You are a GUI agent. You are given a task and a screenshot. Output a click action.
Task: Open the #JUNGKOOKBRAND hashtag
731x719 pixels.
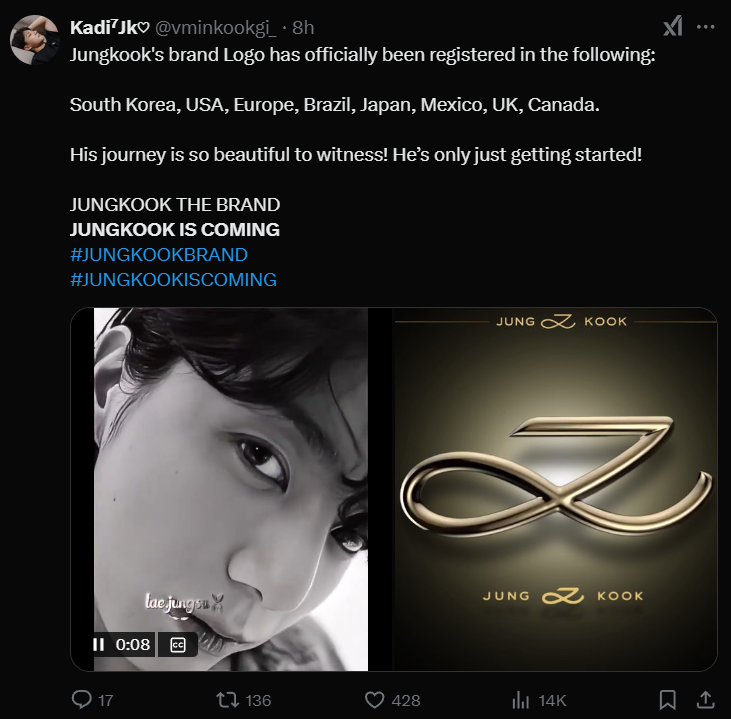(x=159, y=255)
